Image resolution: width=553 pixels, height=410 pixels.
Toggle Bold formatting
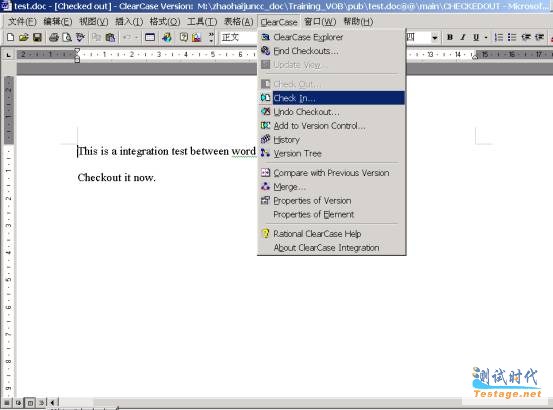click(x=450, y=37)
